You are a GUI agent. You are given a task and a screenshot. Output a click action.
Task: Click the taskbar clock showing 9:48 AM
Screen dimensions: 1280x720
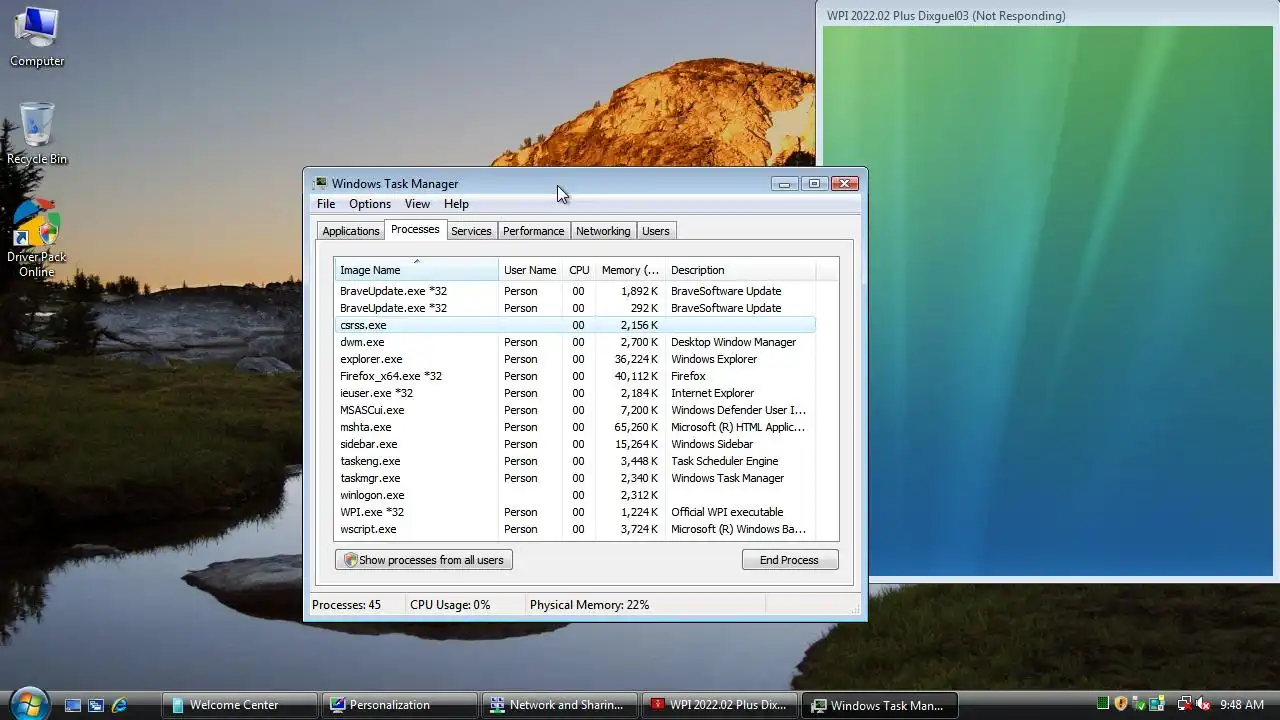1242,705
